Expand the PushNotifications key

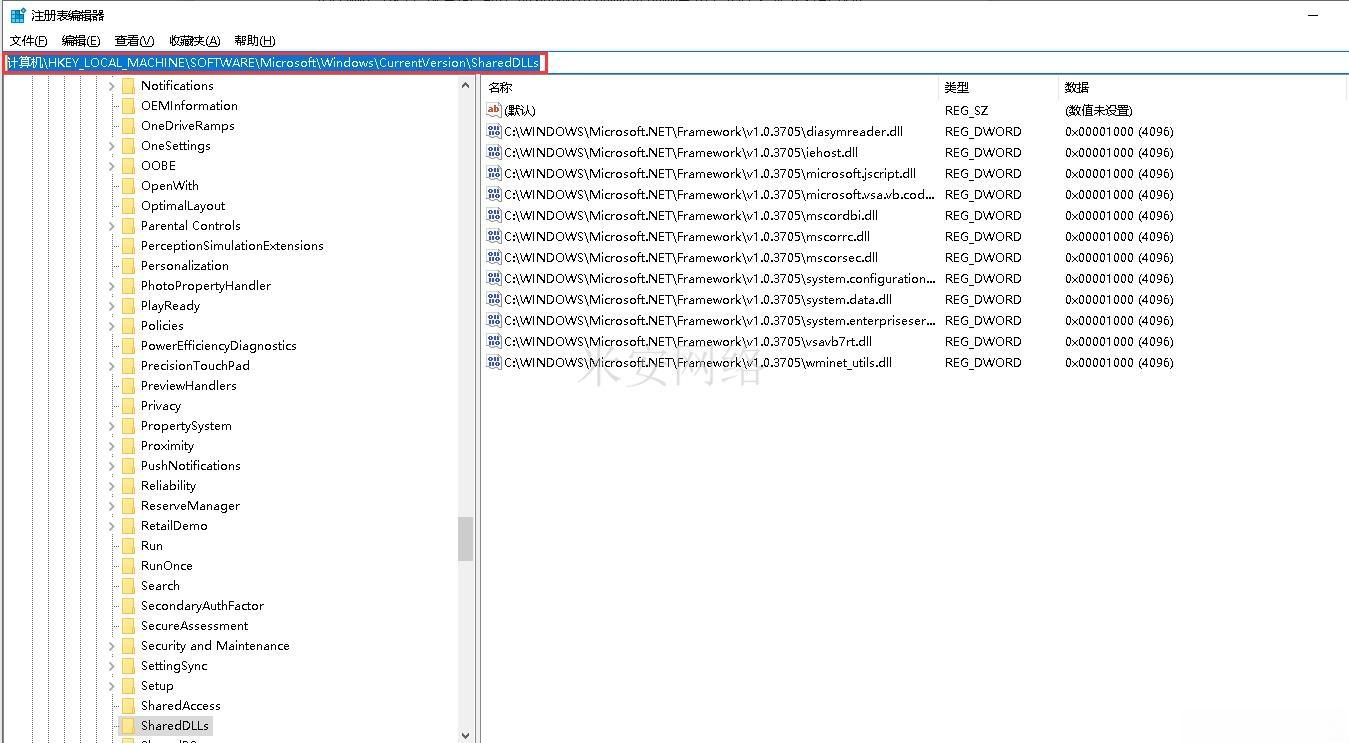coord(112,466)
